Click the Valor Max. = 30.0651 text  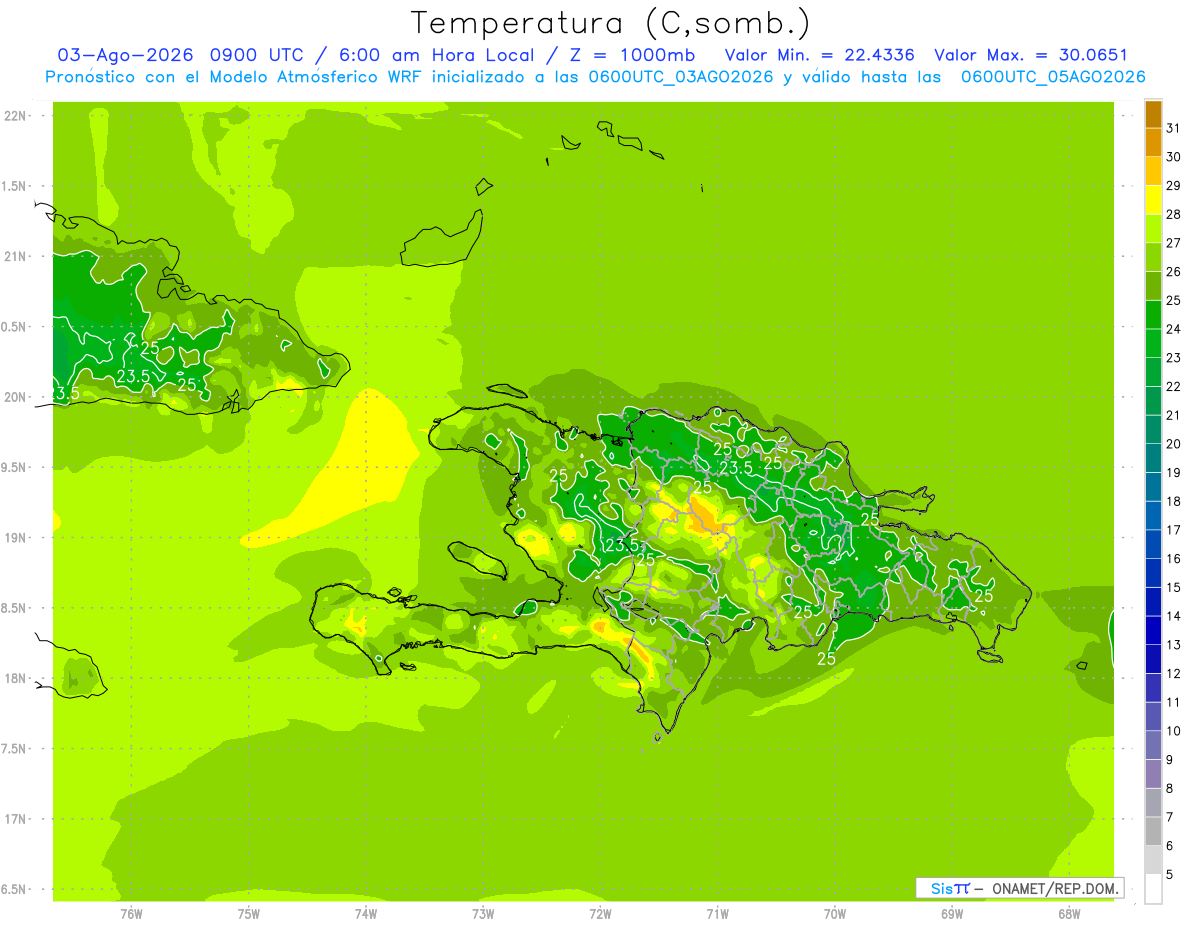(x=1030, y=55)
